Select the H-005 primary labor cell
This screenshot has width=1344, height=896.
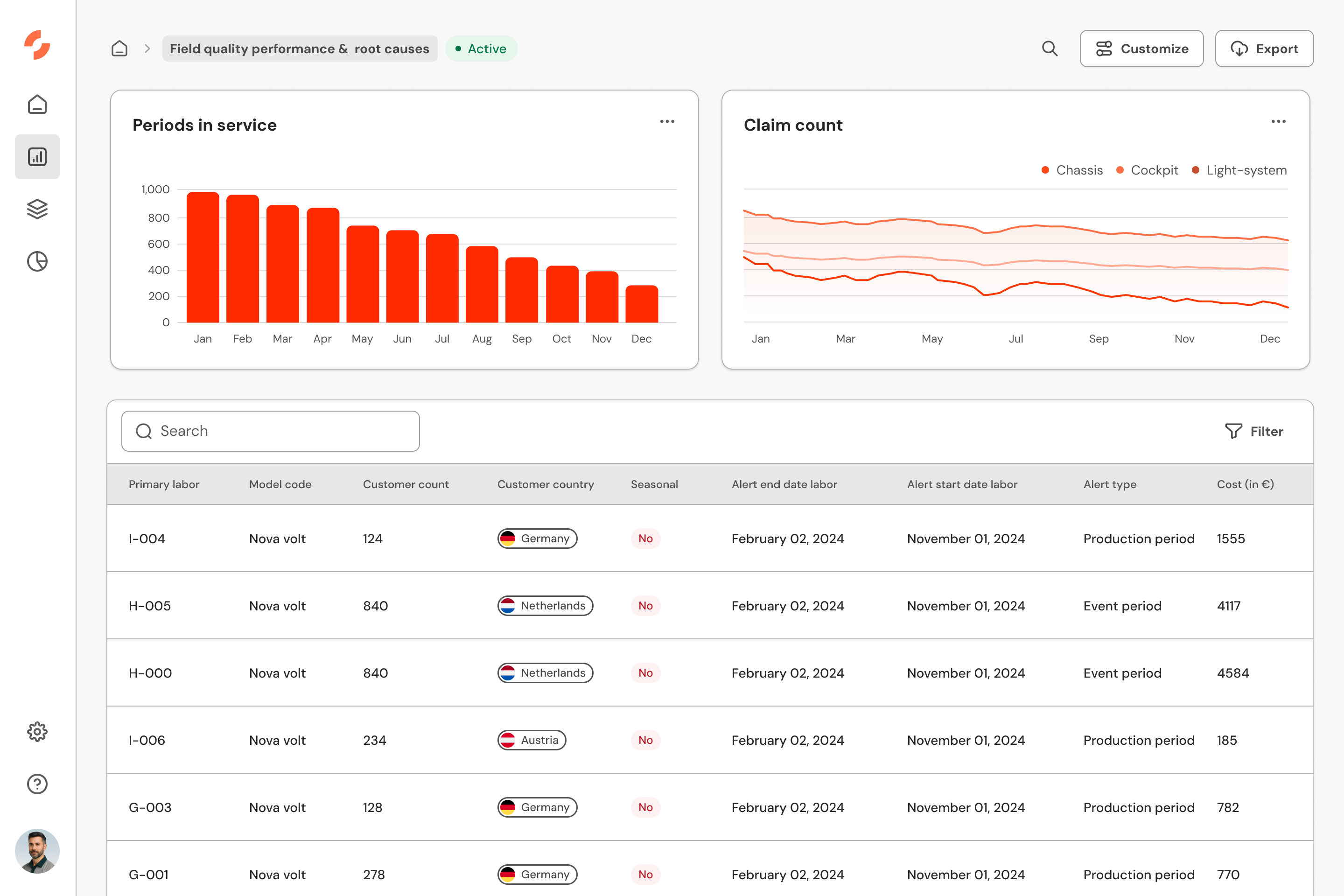point(150,606)
